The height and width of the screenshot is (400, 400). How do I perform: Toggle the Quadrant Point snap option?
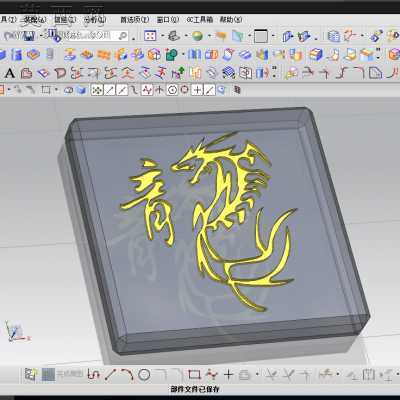pyautogui.click(x=184, y=90)
